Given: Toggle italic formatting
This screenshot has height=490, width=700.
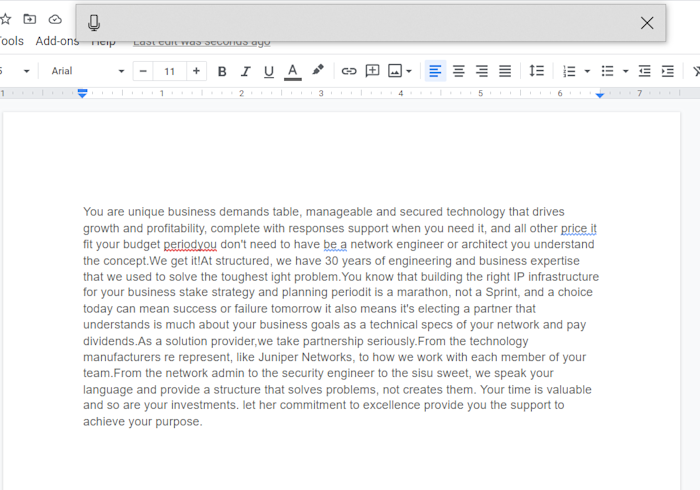Looking at the screenshot, I should pyautogui.click(x=245, y=71).
